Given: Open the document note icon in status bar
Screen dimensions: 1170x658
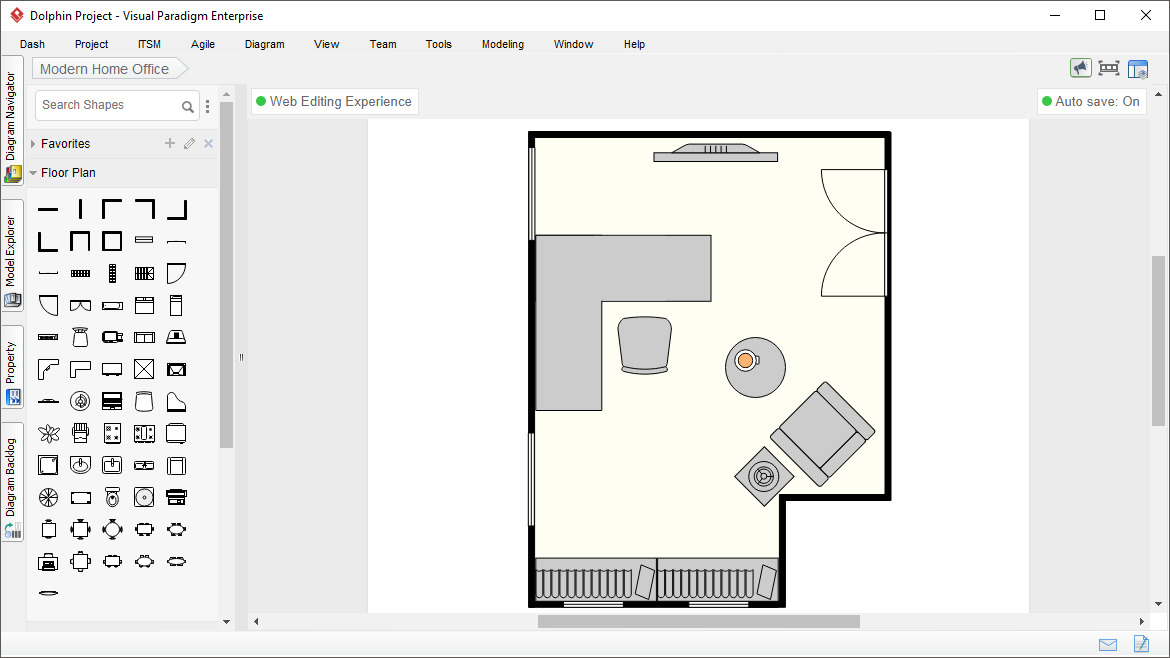Looking at the screenshot, I should coord(1141,644).
